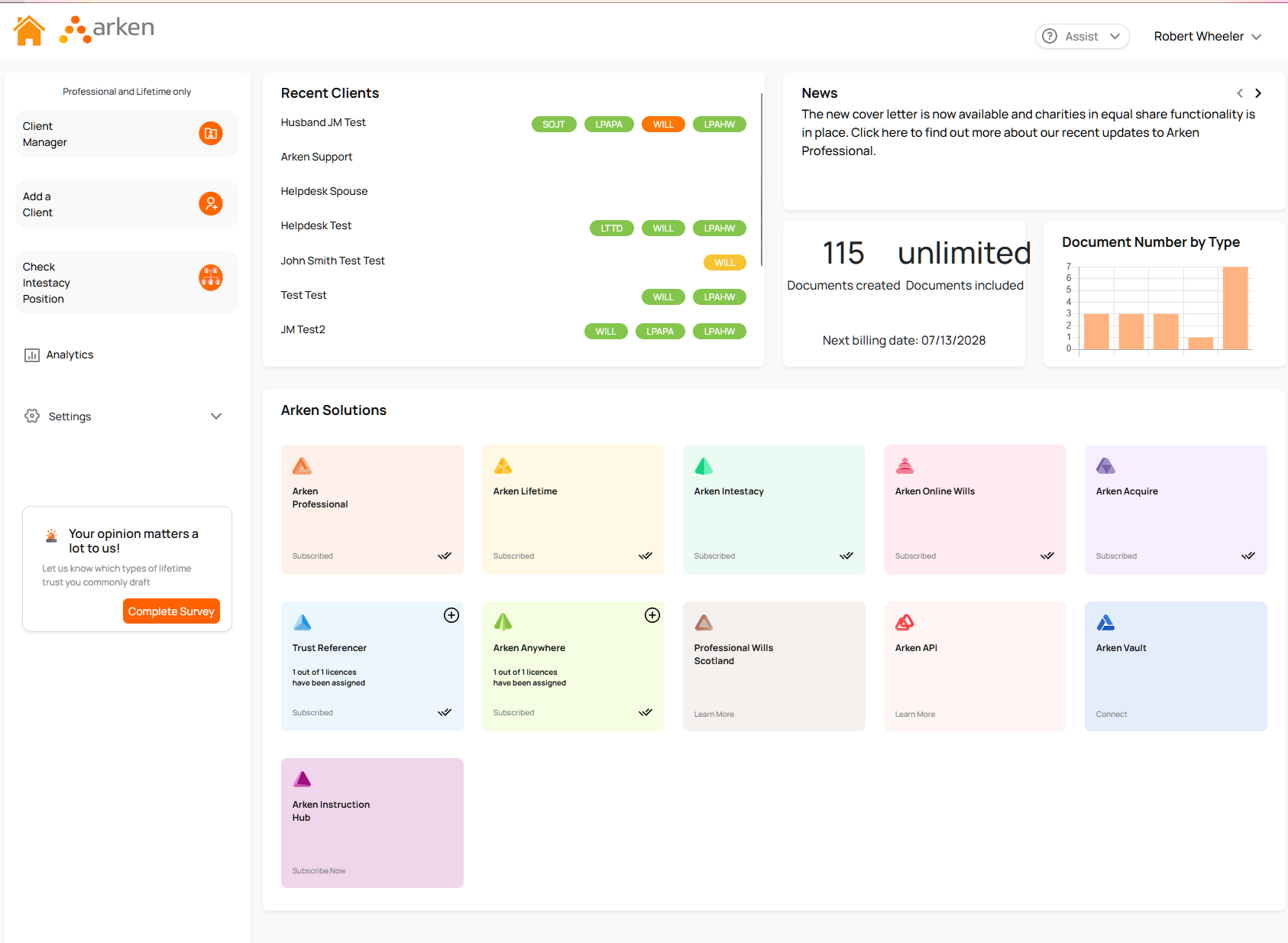Open the Check Intestacy Position icon
Image resolution: width=1288 pixels, height=943 pixels.
[211, 277]
